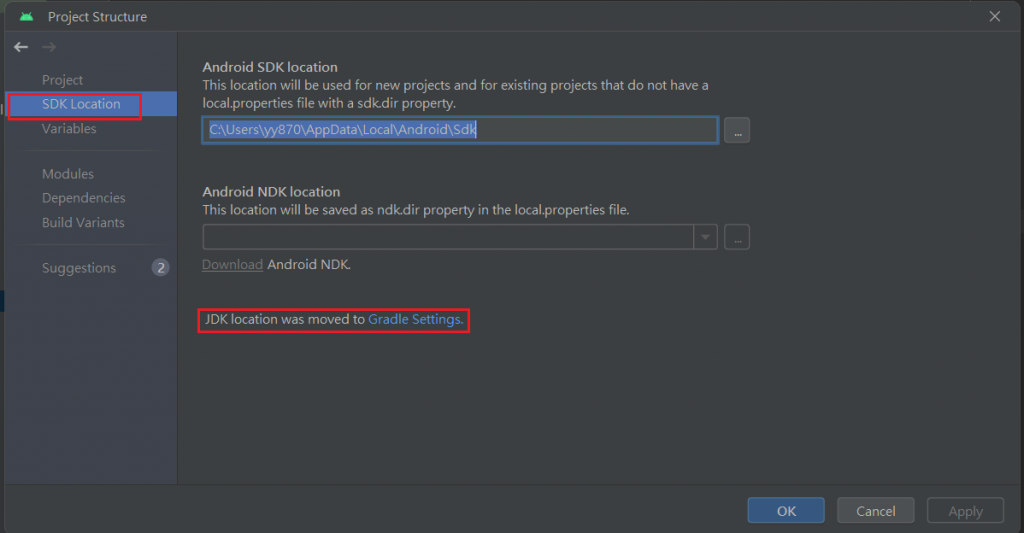The width and height of the screenshot is (1024, 533).
Task: Select SDK Location in the sidebar
Action: point(91,104)
